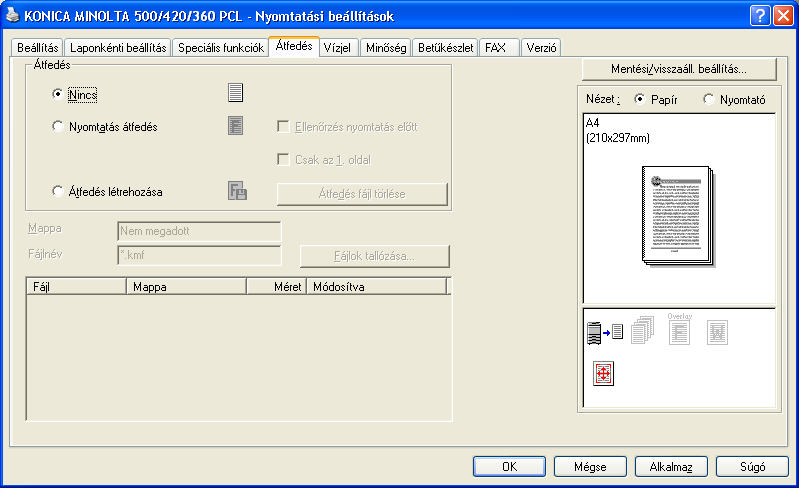Switch to the Vízjel tab
This screenshot has width=799, height=488.
tap(337, 48)
